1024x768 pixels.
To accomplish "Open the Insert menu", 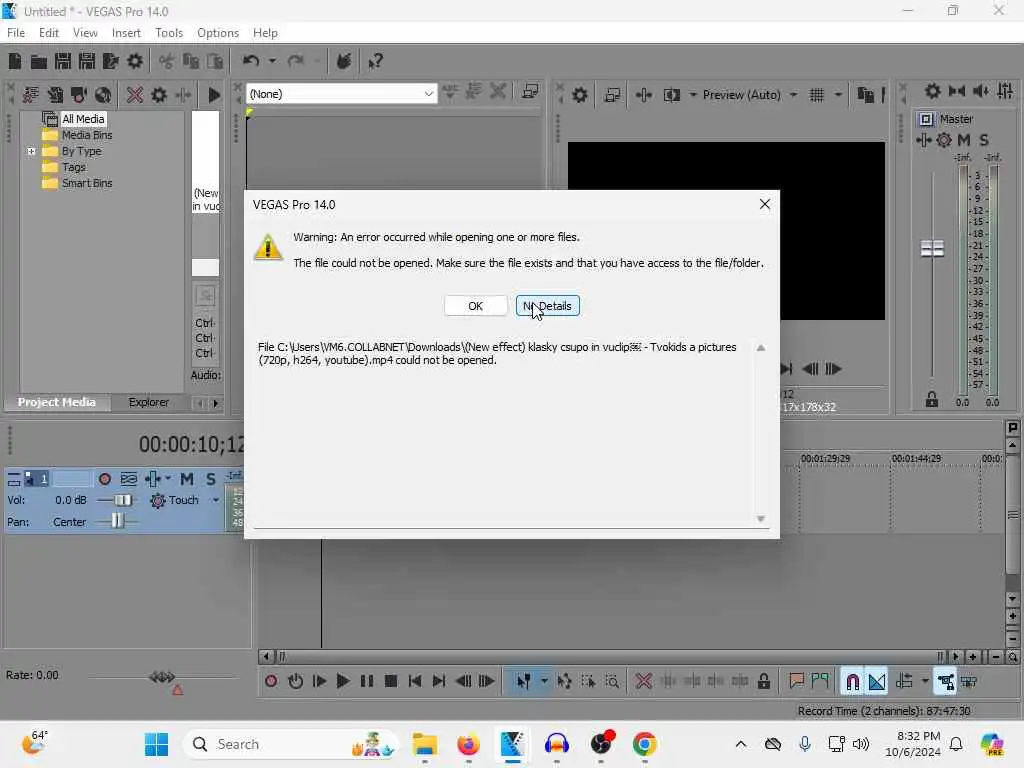I will pyautogui.click(x=126, y=33).
